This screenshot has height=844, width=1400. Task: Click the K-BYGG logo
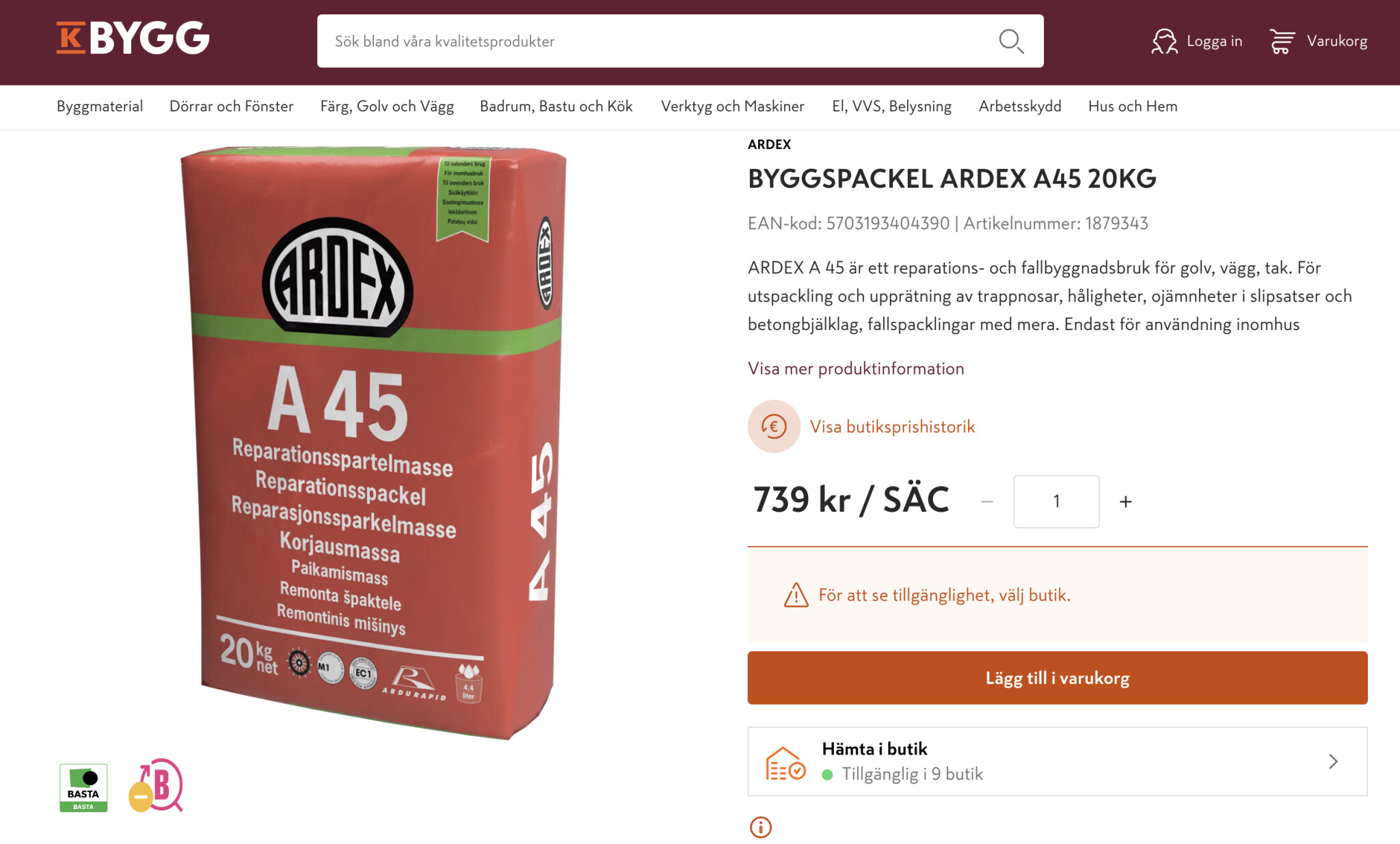(133, 38)
